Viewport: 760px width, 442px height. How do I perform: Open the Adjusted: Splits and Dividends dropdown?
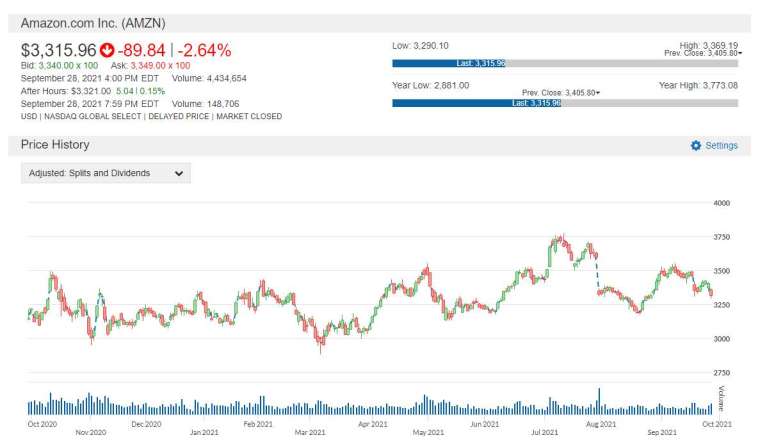pos(106,173)
